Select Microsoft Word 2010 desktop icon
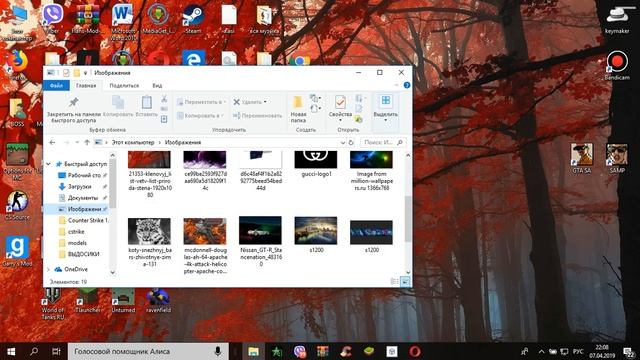The height and width of the screenshot is (360, 640). pyautogui.click(x=123, y=22)
